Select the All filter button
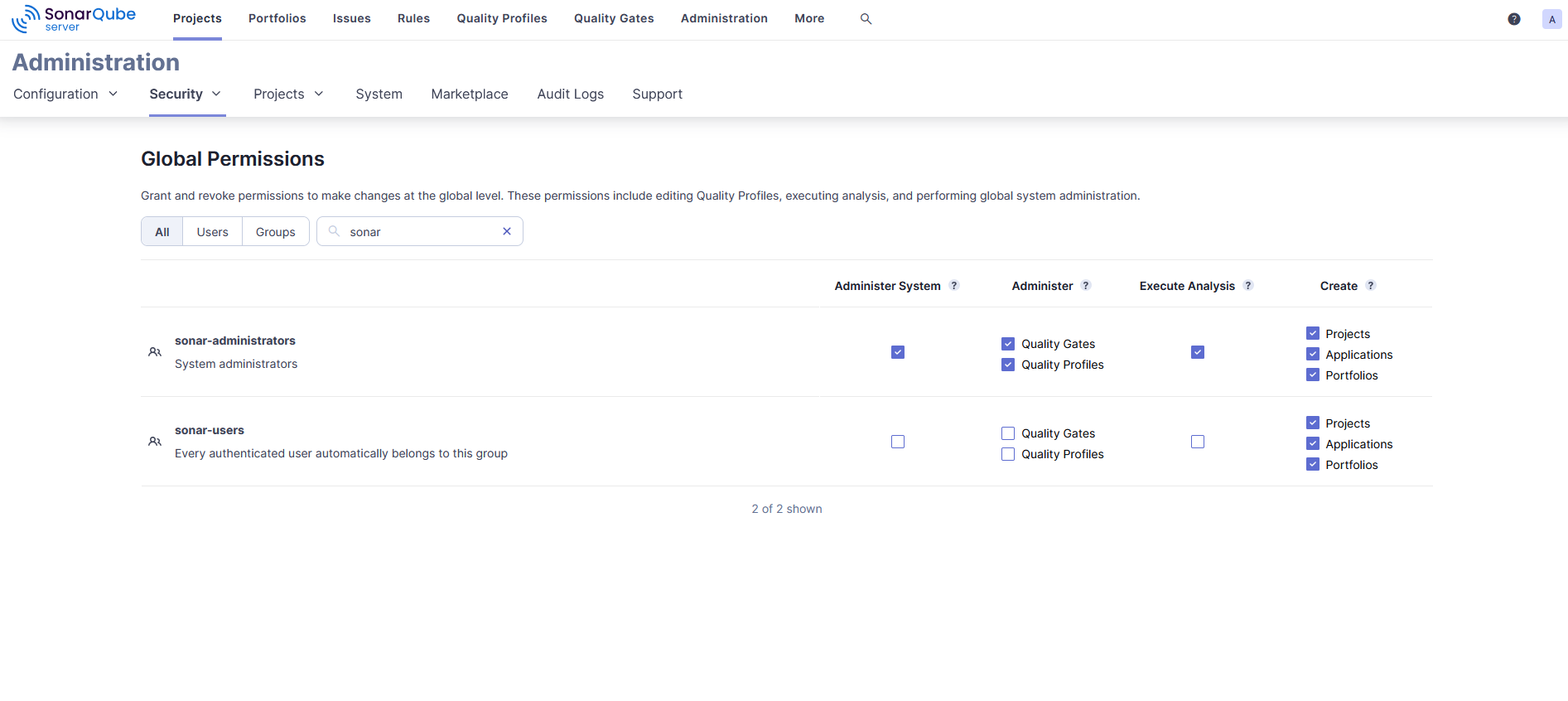The image size is (1568, 701). pyautogui.click(x=162, y=231)
